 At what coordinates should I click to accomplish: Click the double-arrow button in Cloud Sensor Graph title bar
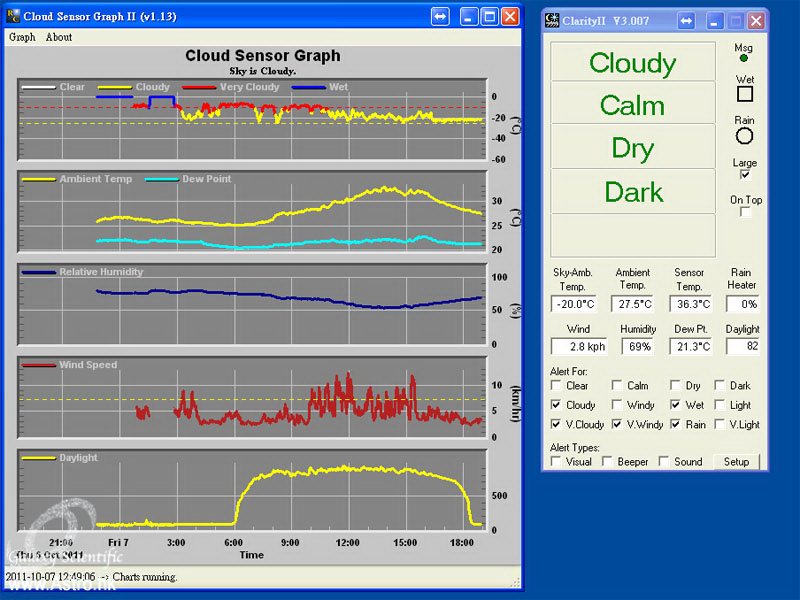click(x=440, y=16)
